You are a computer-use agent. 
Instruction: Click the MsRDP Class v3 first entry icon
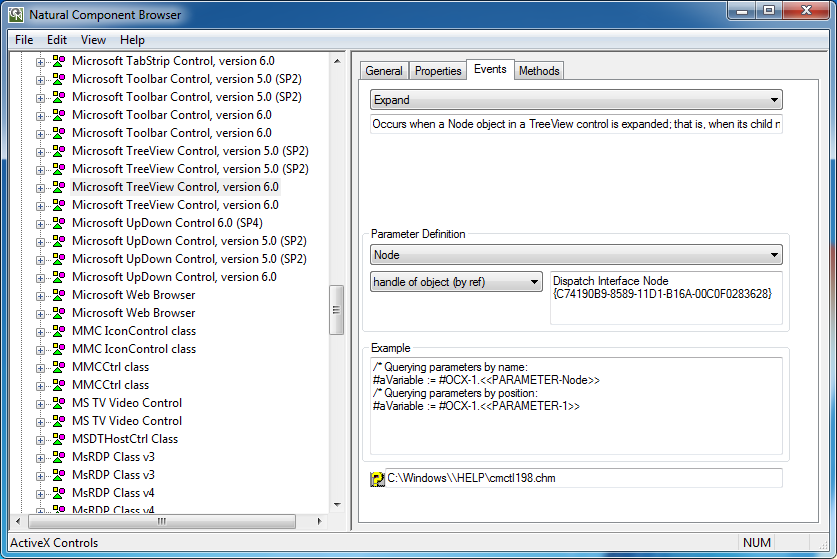(59, 457)
